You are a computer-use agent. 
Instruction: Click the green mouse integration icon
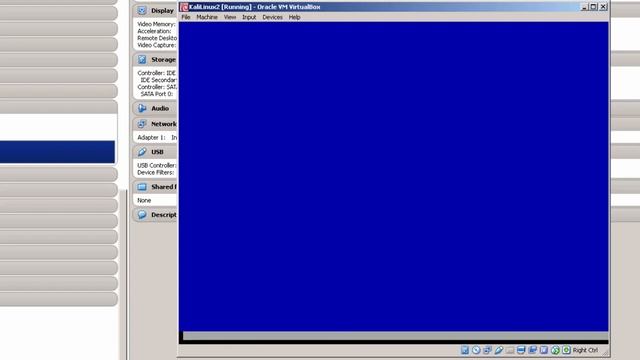click(555, 350)
